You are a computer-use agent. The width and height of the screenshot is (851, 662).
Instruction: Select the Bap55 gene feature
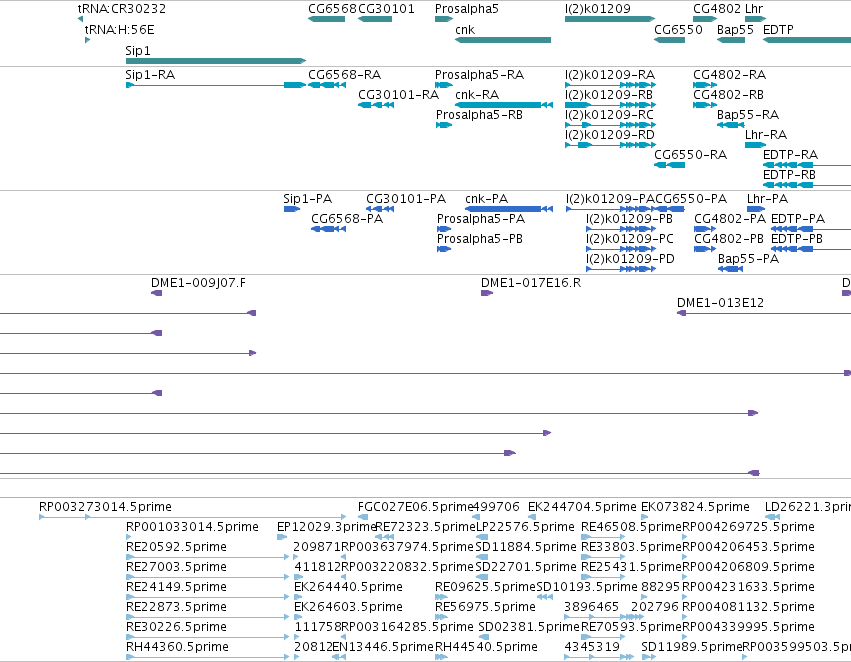[x=731, y=40]
